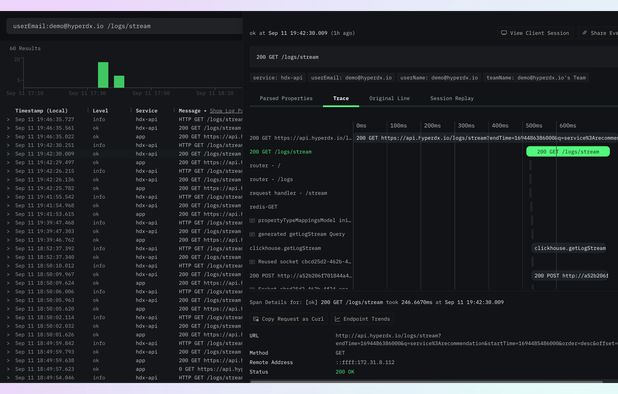Select the green 200 GET /logs/stream span bar

pyautogui.click(x=568, y=152)
